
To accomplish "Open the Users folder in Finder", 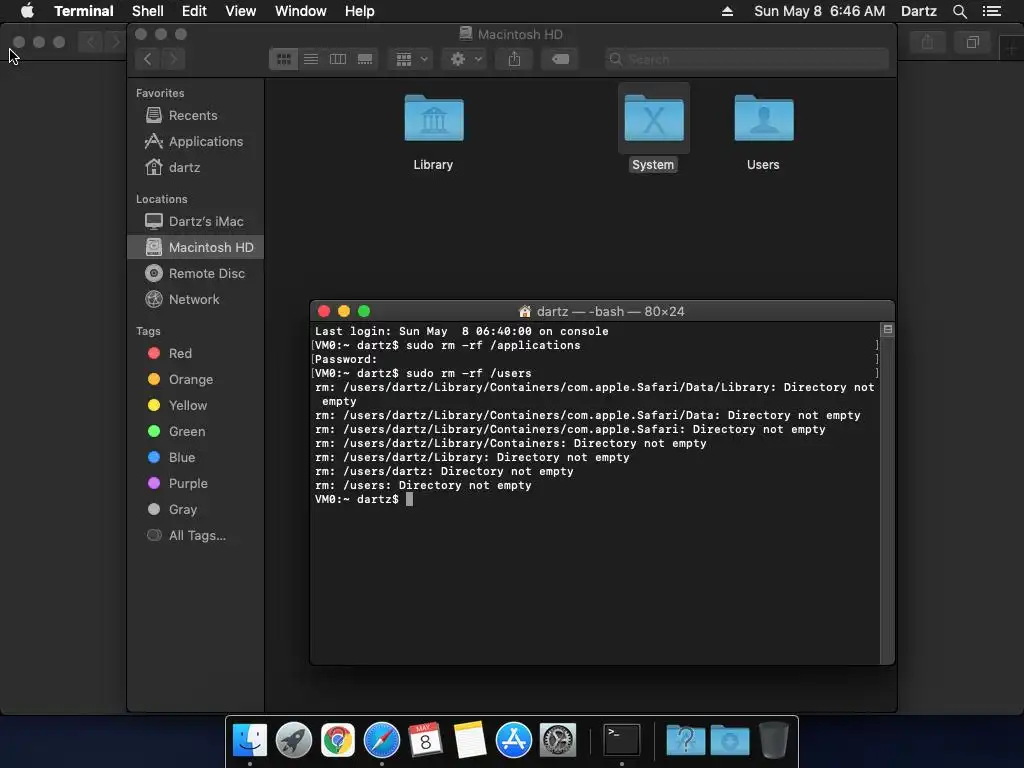I will tap(763, 119).
